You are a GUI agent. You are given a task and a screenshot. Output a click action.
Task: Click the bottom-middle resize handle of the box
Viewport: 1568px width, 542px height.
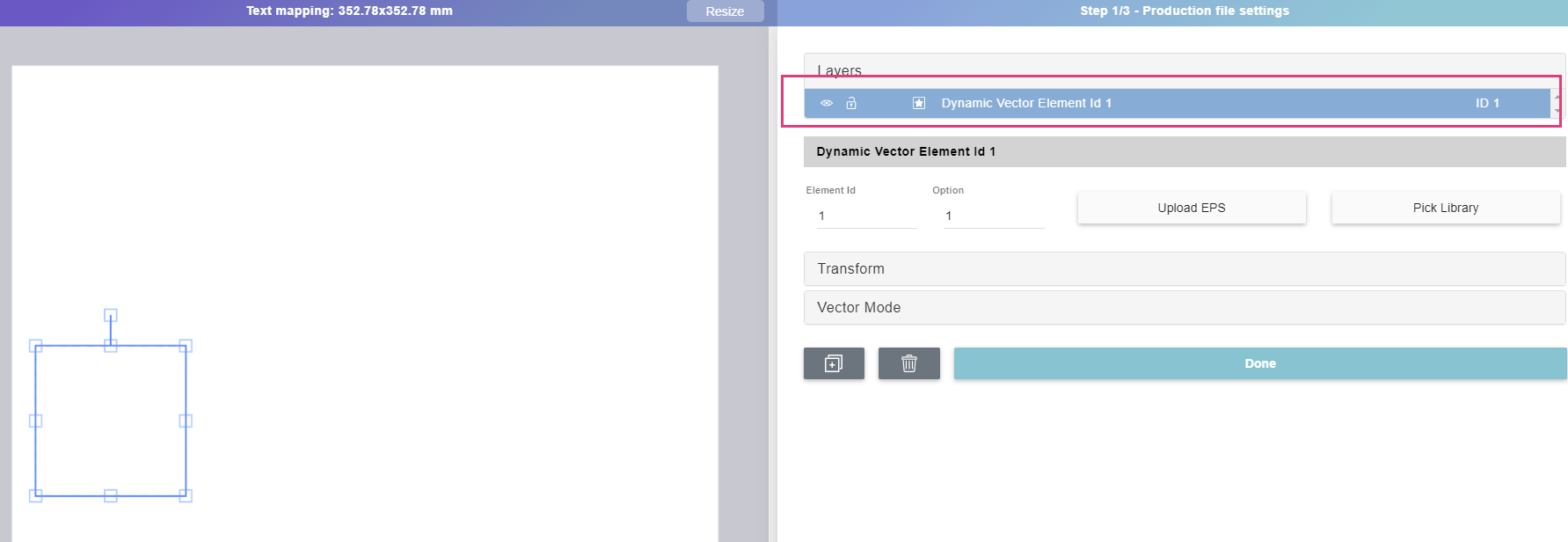[111, 495]
